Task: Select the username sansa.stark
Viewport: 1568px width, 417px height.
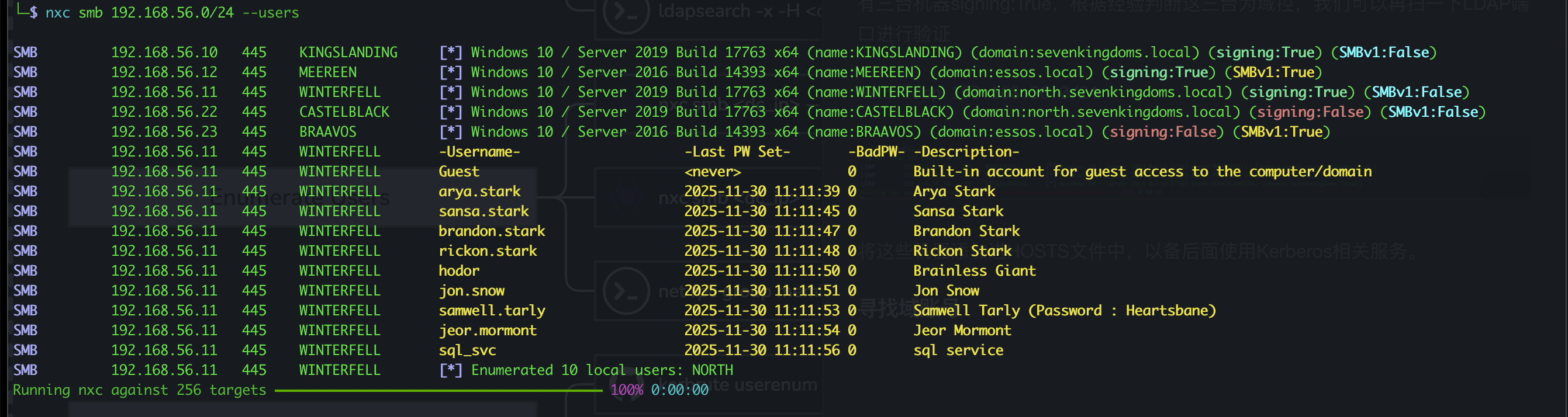Action: tap(483, 211)
